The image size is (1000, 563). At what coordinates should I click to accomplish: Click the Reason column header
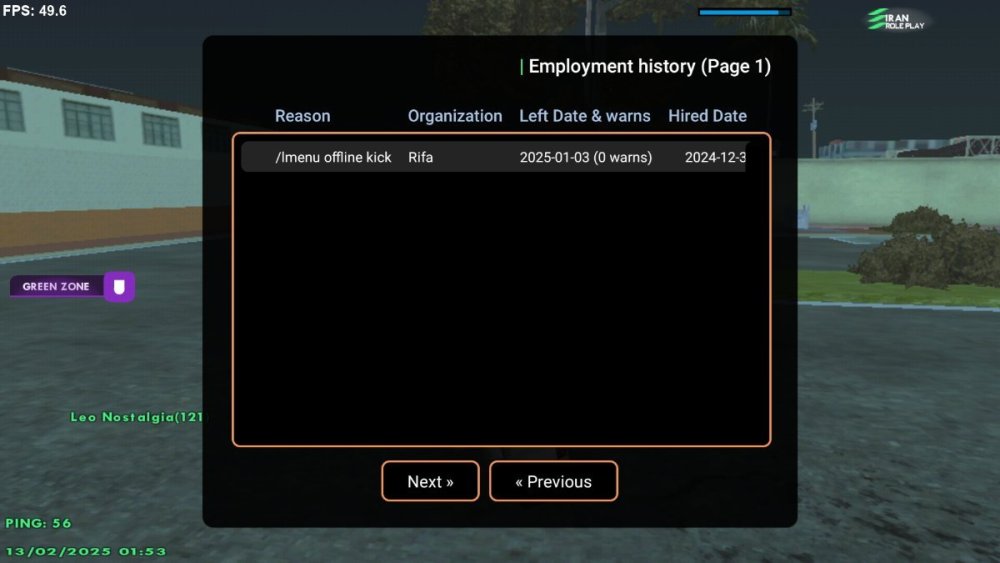tap(302, 116)
